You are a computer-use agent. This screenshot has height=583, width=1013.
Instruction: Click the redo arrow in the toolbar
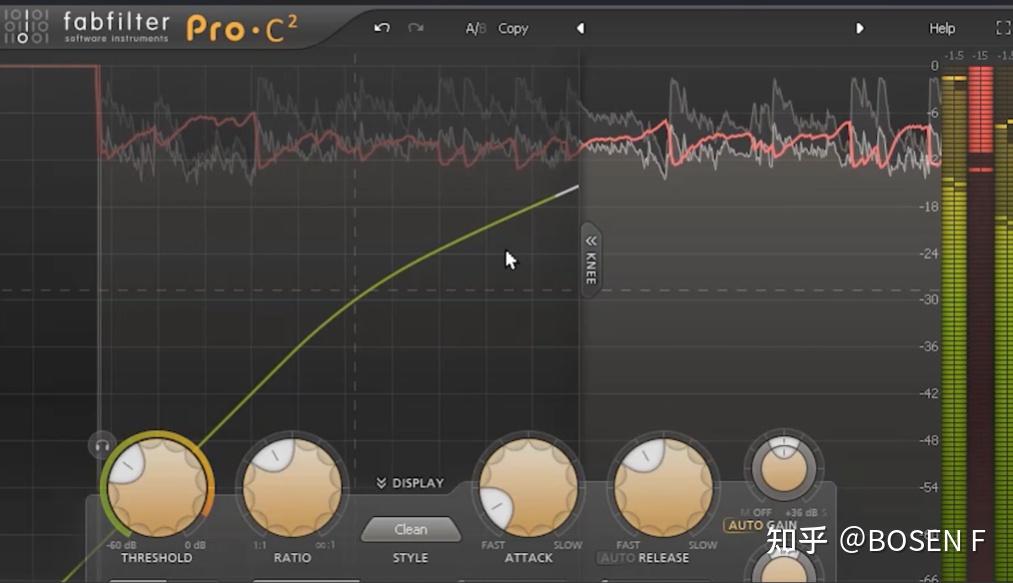(x=416, y=29)
